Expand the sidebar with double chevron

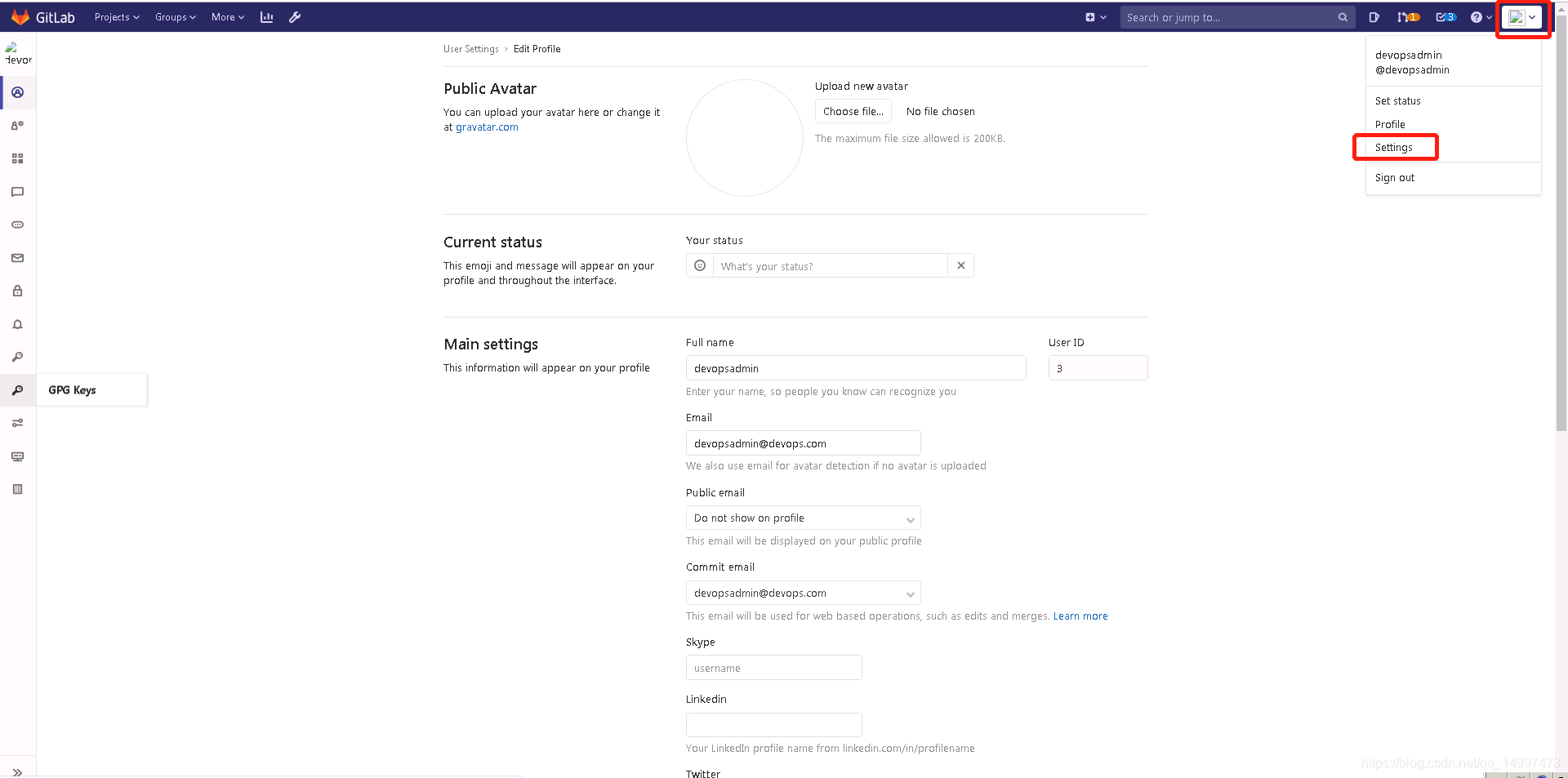[x=17, y=771]
